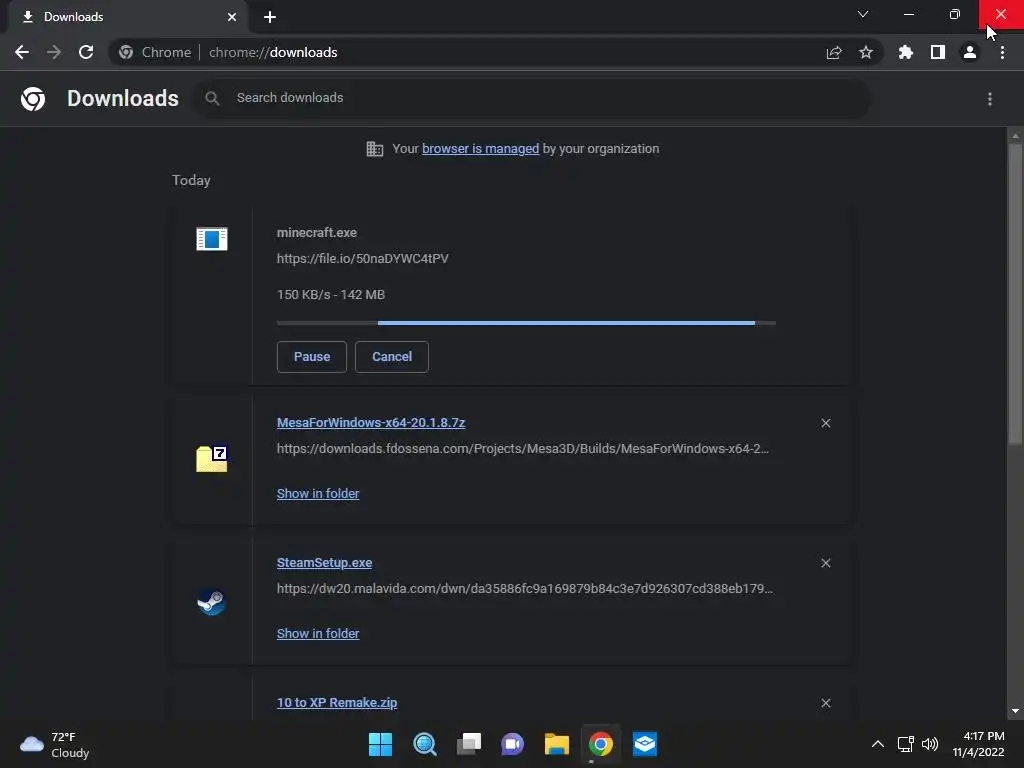
Task: Click the chrome://downloads address bar
Action: pyautogui.click(x=496, y=52)
